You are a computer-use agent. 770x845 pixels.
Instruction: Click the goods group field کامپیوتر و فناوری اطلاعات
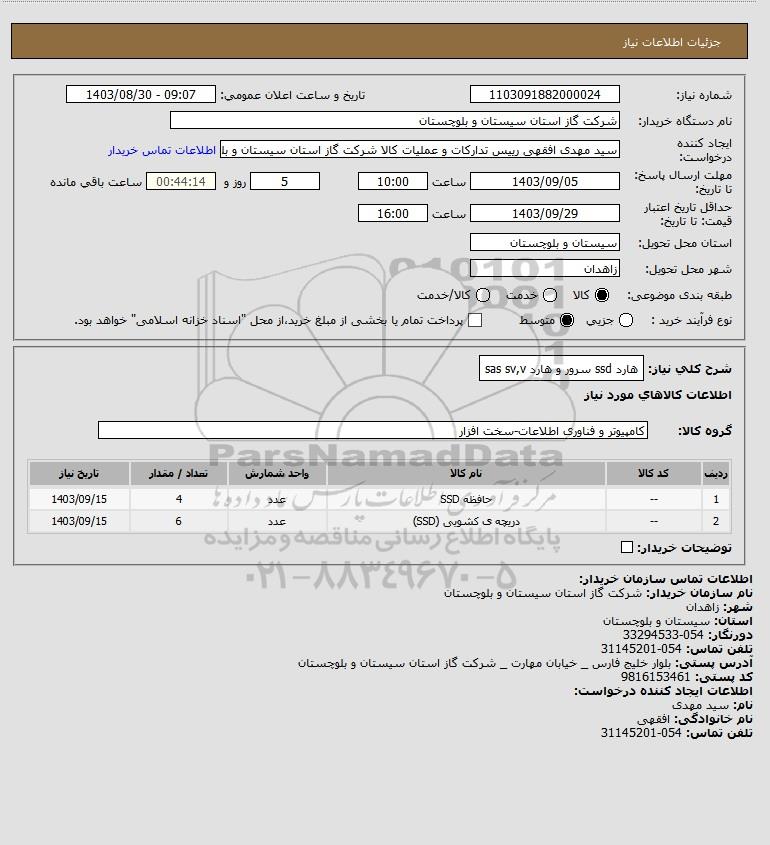(x=373, y=431)
